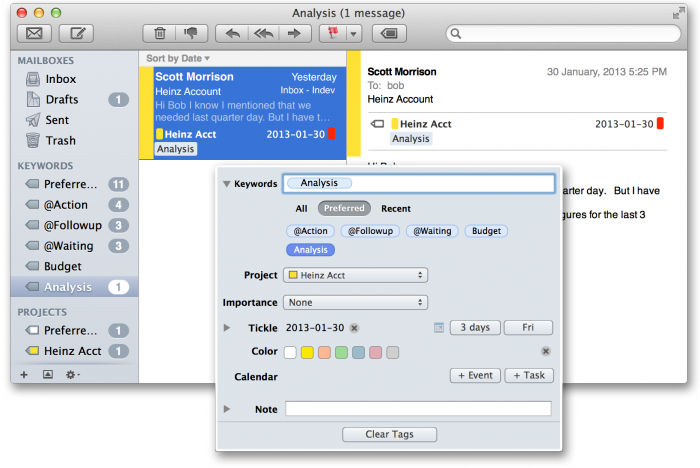Toggle the @Action keyword pill
The height and width of the screenshot is (468, 700).
click(310, 231)
